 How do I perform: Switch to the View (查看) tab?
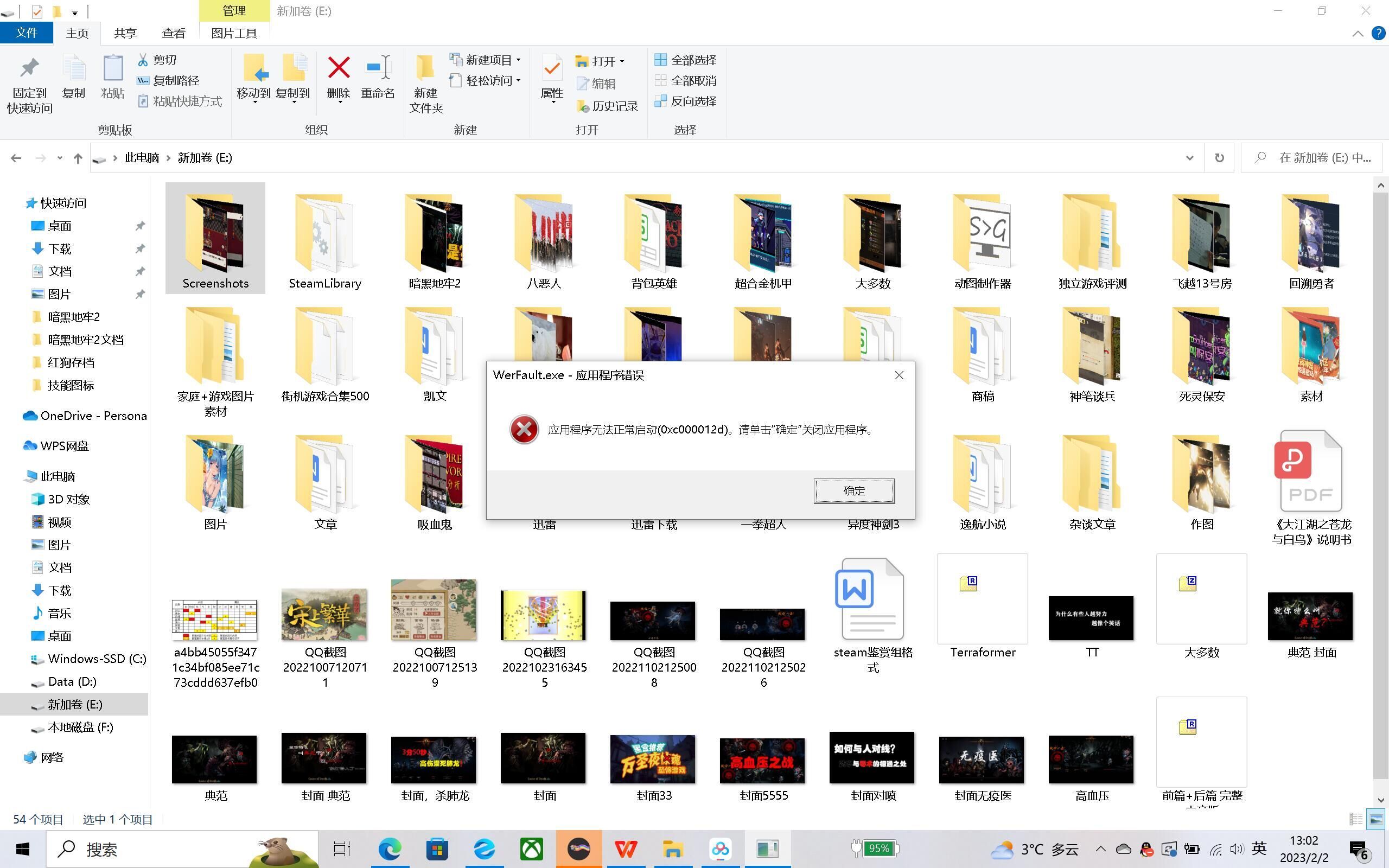point(173,33)
